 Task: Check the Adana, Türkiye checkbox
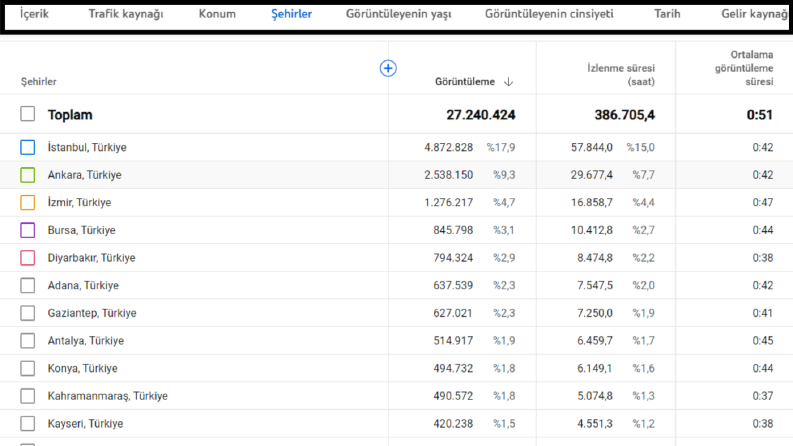click(x=28, y=285)
